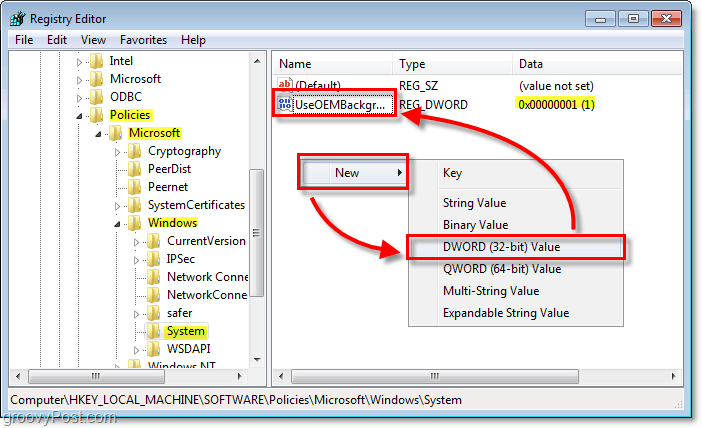
Task: Expand the IPSec key
Action: pos(136,260)
